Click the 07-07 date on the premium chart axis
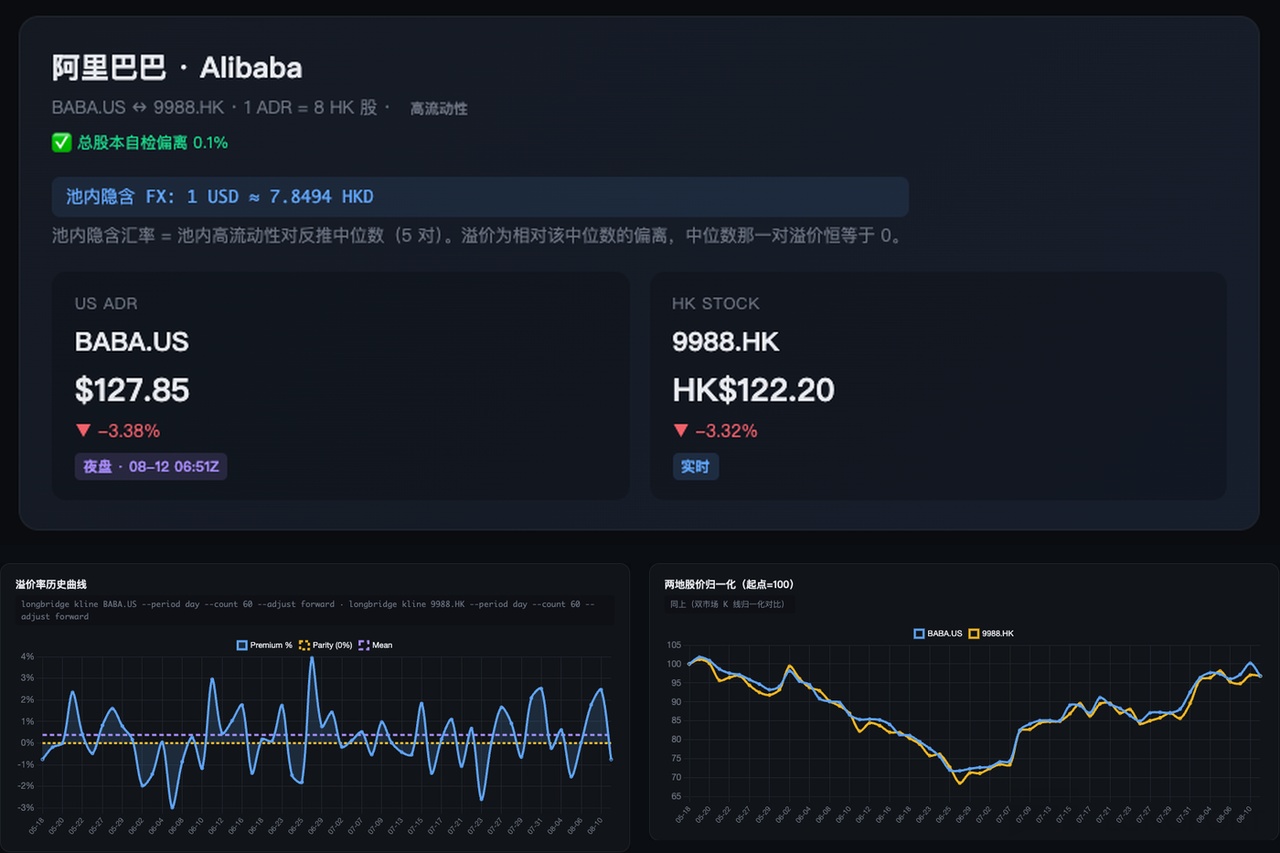Screen dimensions: 1280x853 tap(355, 826)
